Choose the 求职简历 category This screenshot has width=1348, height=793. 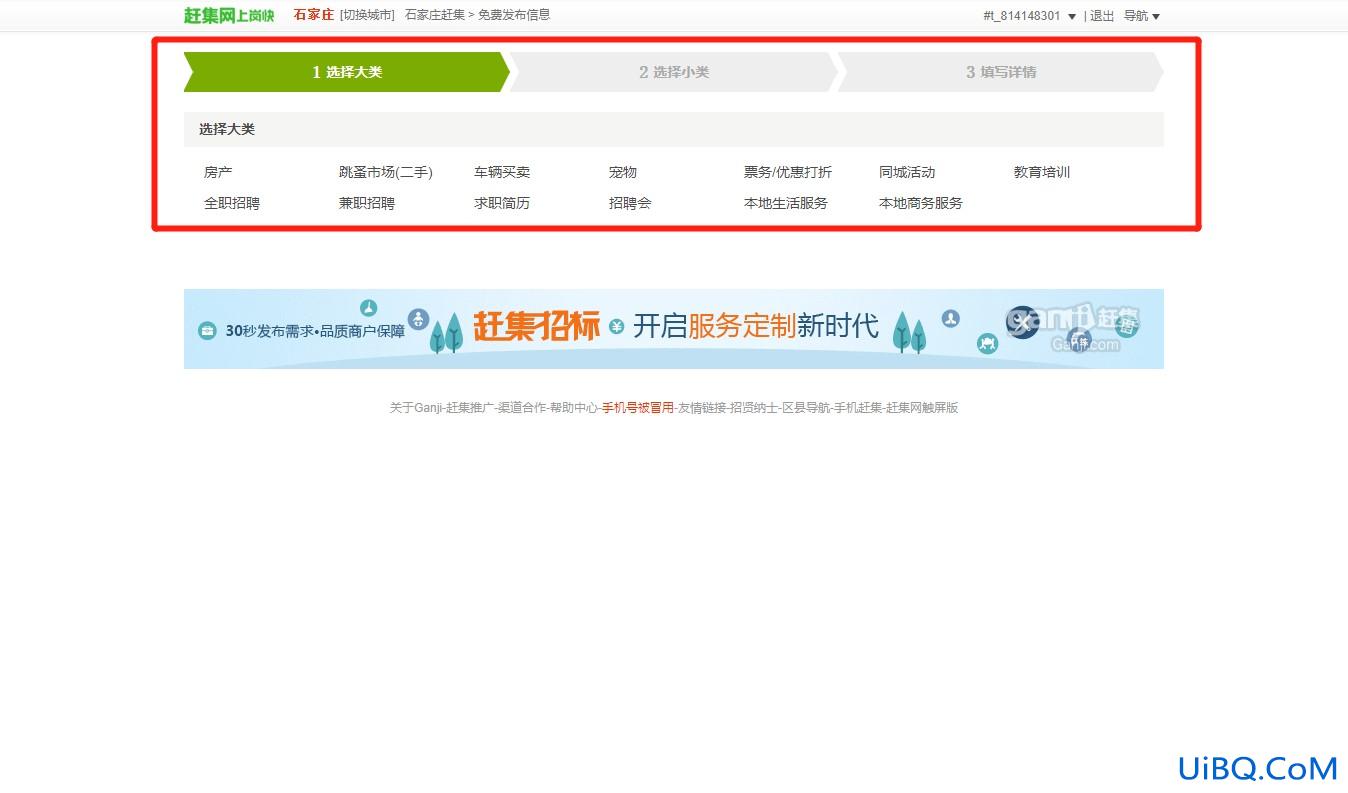502,203
